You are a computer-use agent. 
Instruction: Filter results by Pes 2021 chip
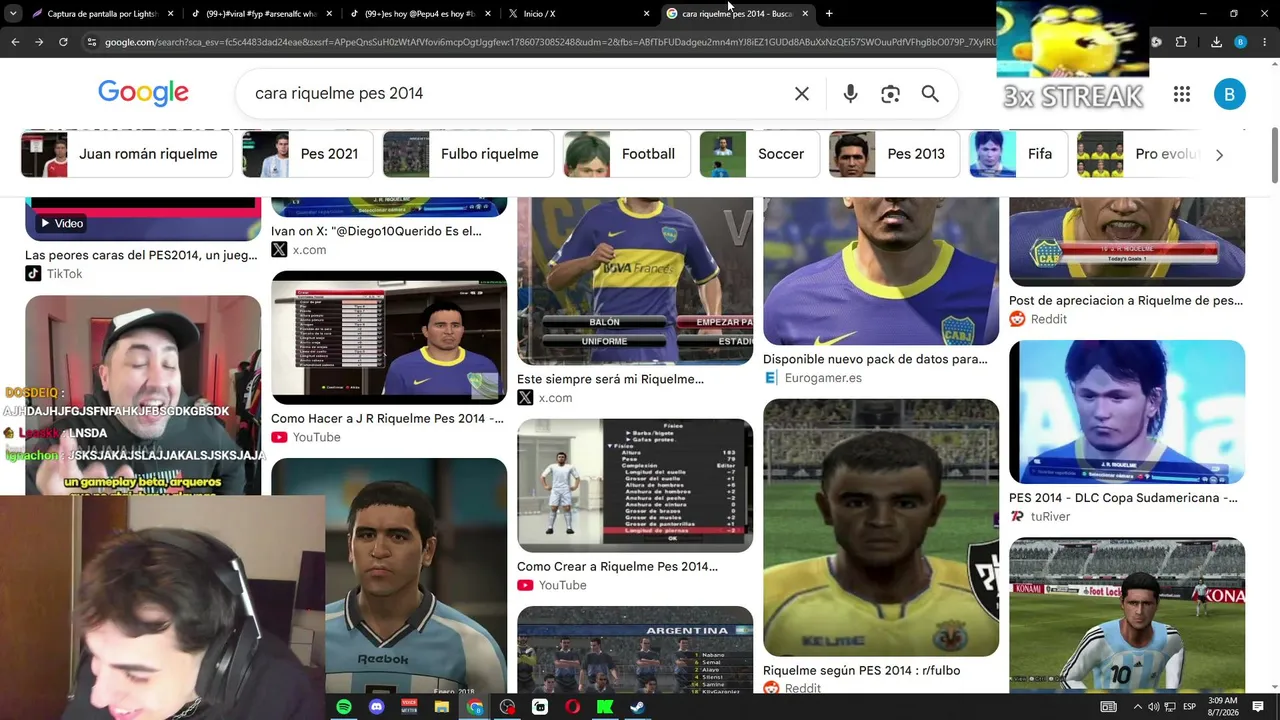[x=308, y=154]
